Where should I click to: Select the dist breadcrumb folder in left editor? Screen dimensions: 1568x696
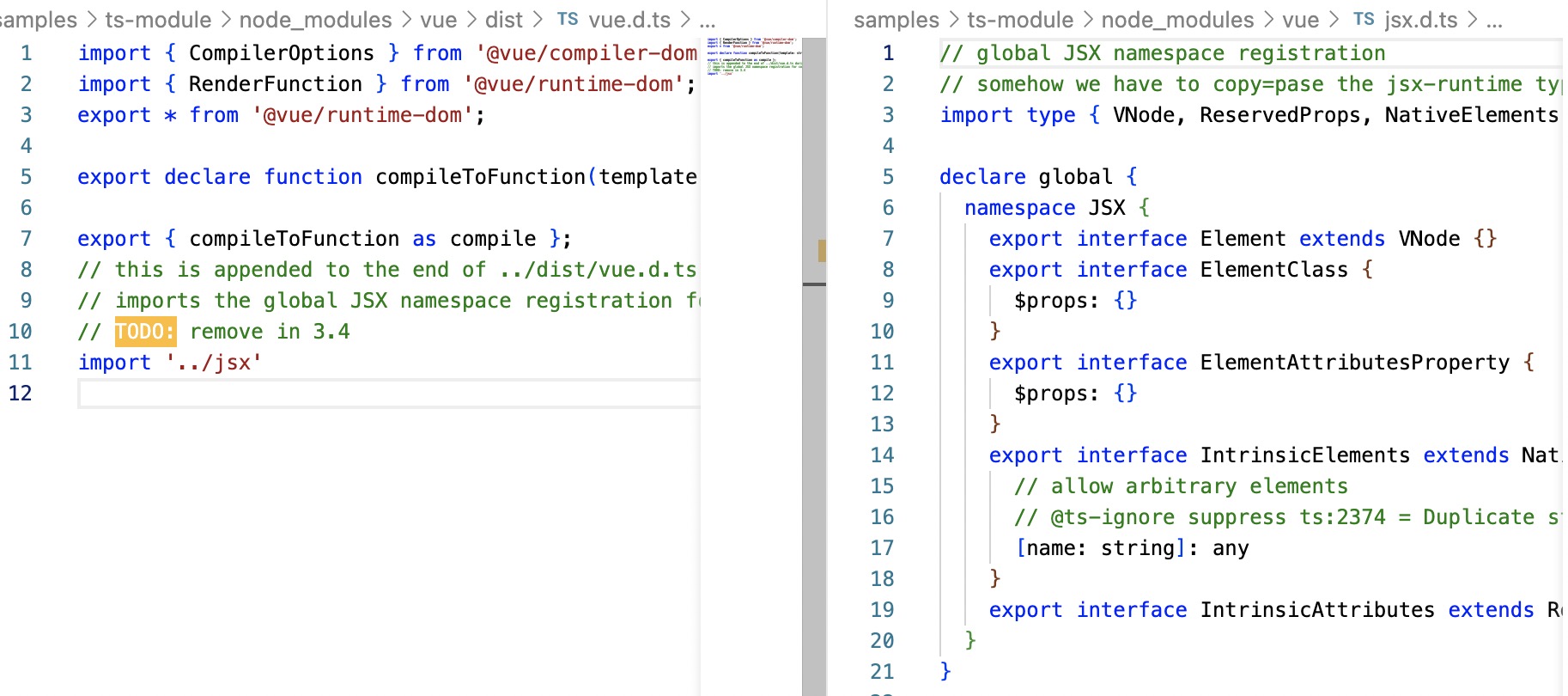point(504,19)
